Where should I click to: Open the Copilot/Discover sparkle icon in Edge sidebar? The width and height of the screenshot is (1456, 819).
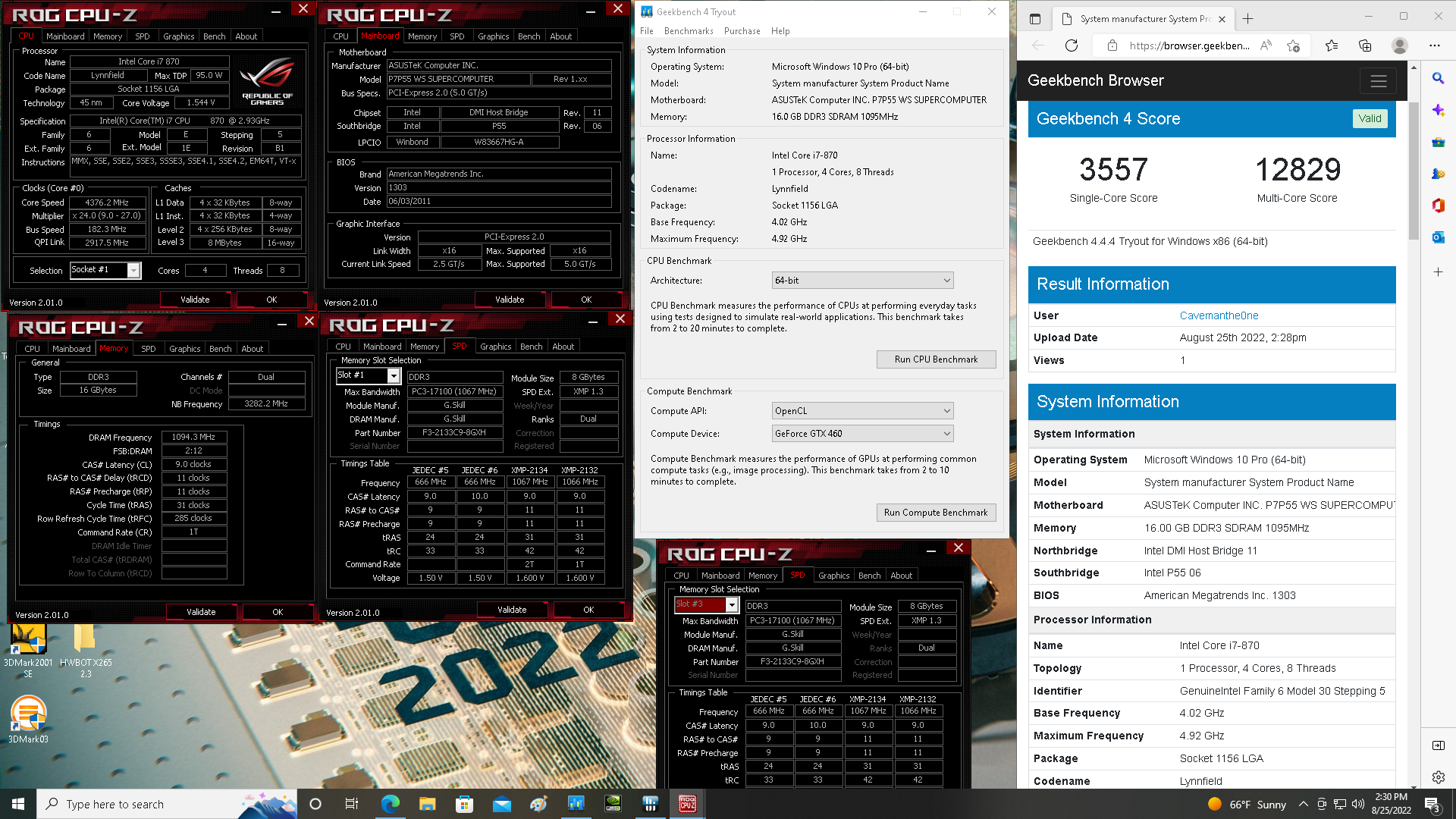pyautogui.click(x=1438, y=110)
